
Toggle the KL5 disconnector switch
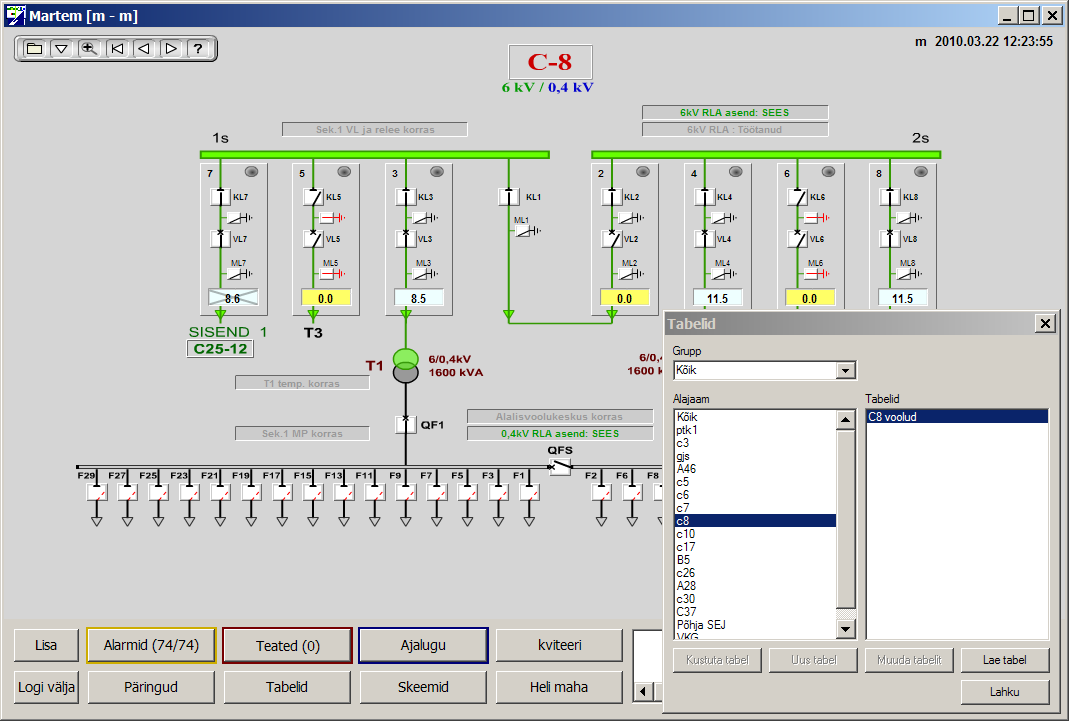pos(313,198)
